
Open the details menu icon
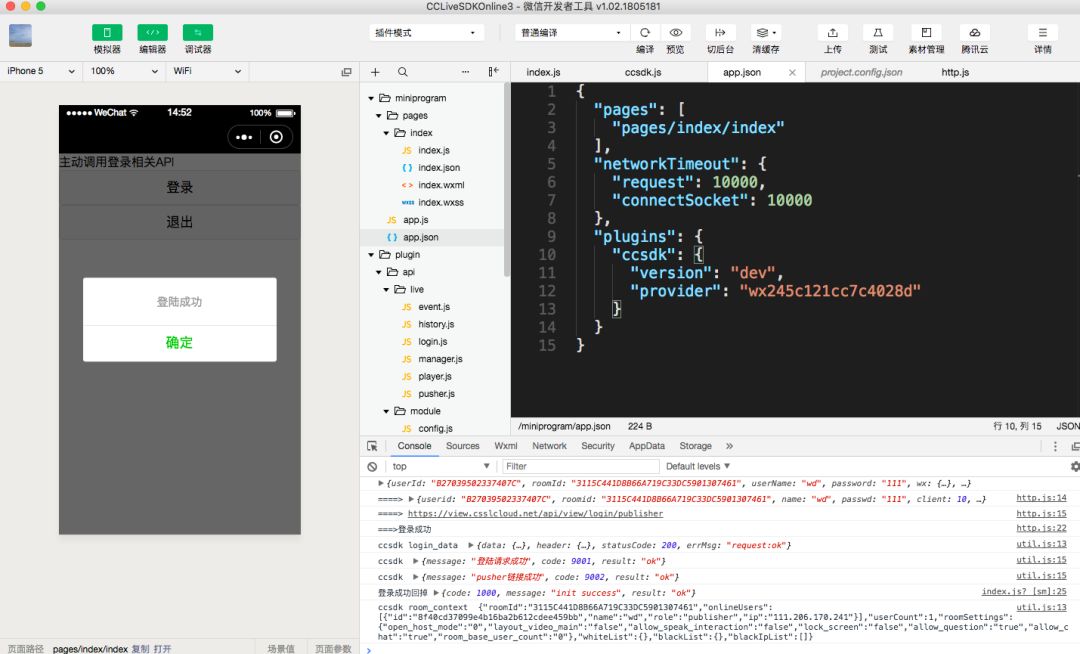coord(1043,32)
